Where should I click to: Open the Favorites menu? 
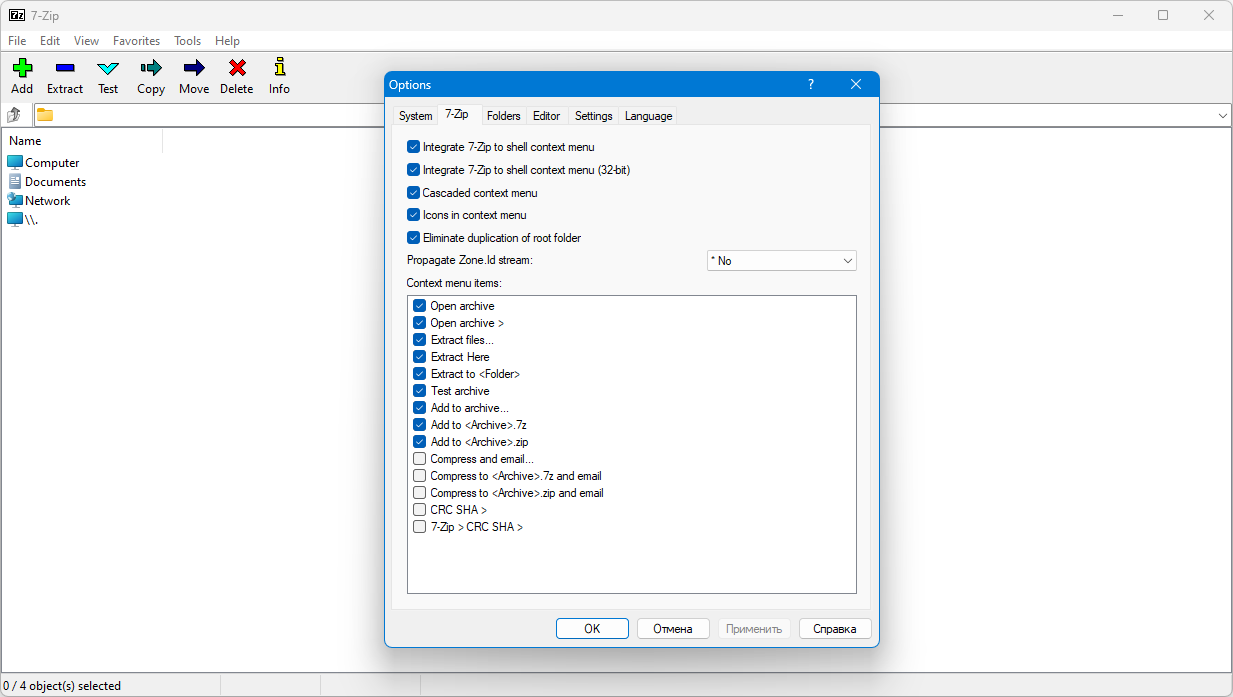click(x=137, y=41)
